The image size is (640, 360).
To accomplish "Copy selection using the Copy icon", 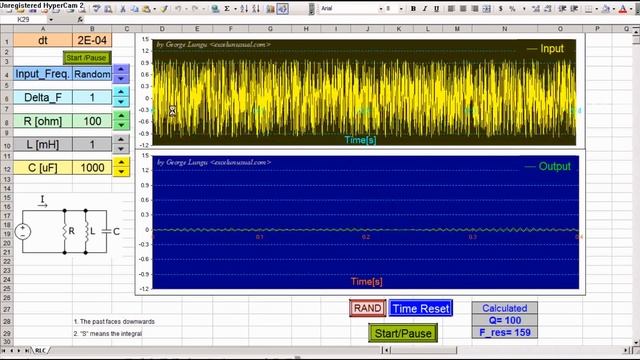I will [x=134, y=8].
